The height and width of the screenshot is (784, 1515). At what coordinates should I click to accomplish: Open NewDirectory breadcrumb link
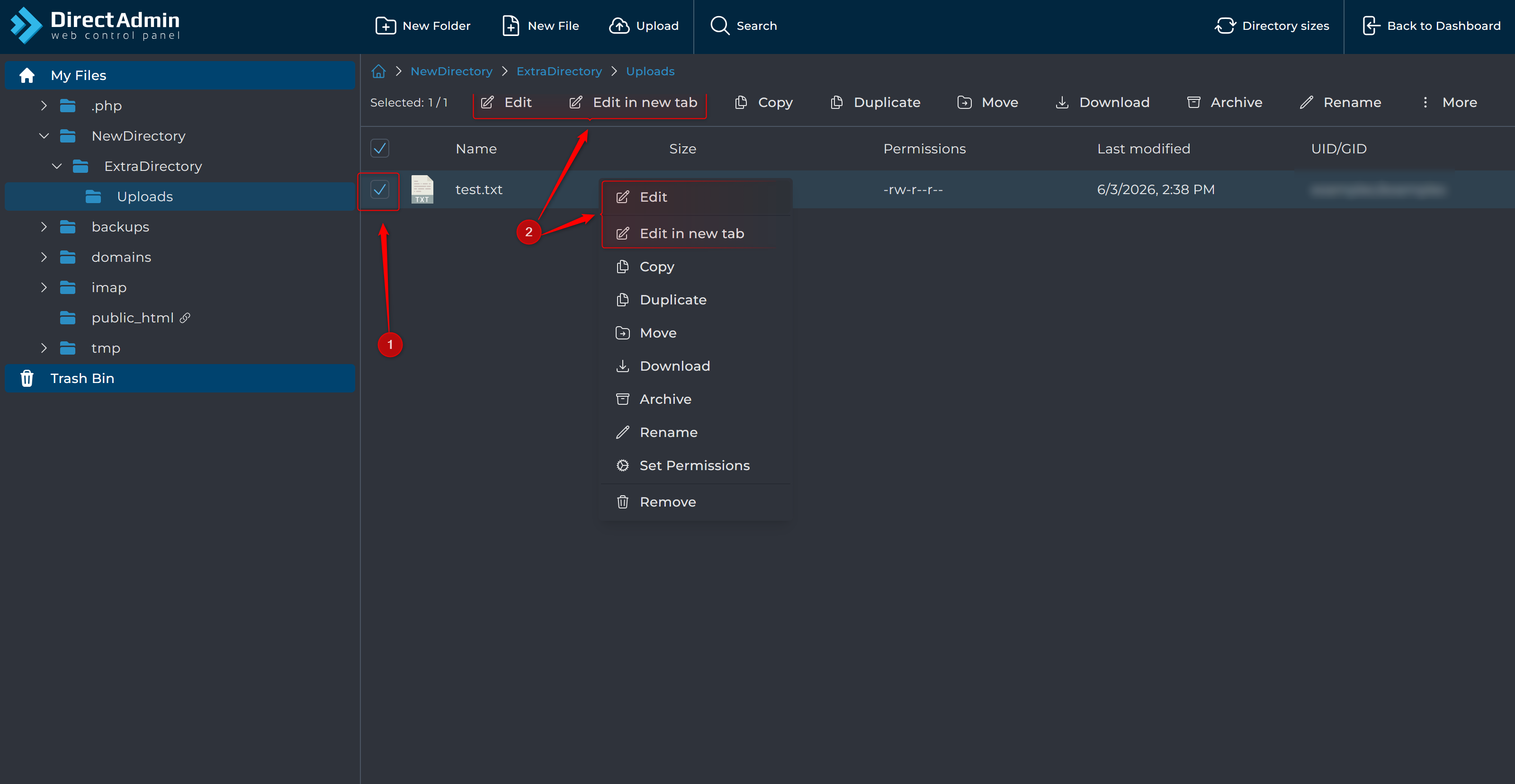tap(451, 71)
